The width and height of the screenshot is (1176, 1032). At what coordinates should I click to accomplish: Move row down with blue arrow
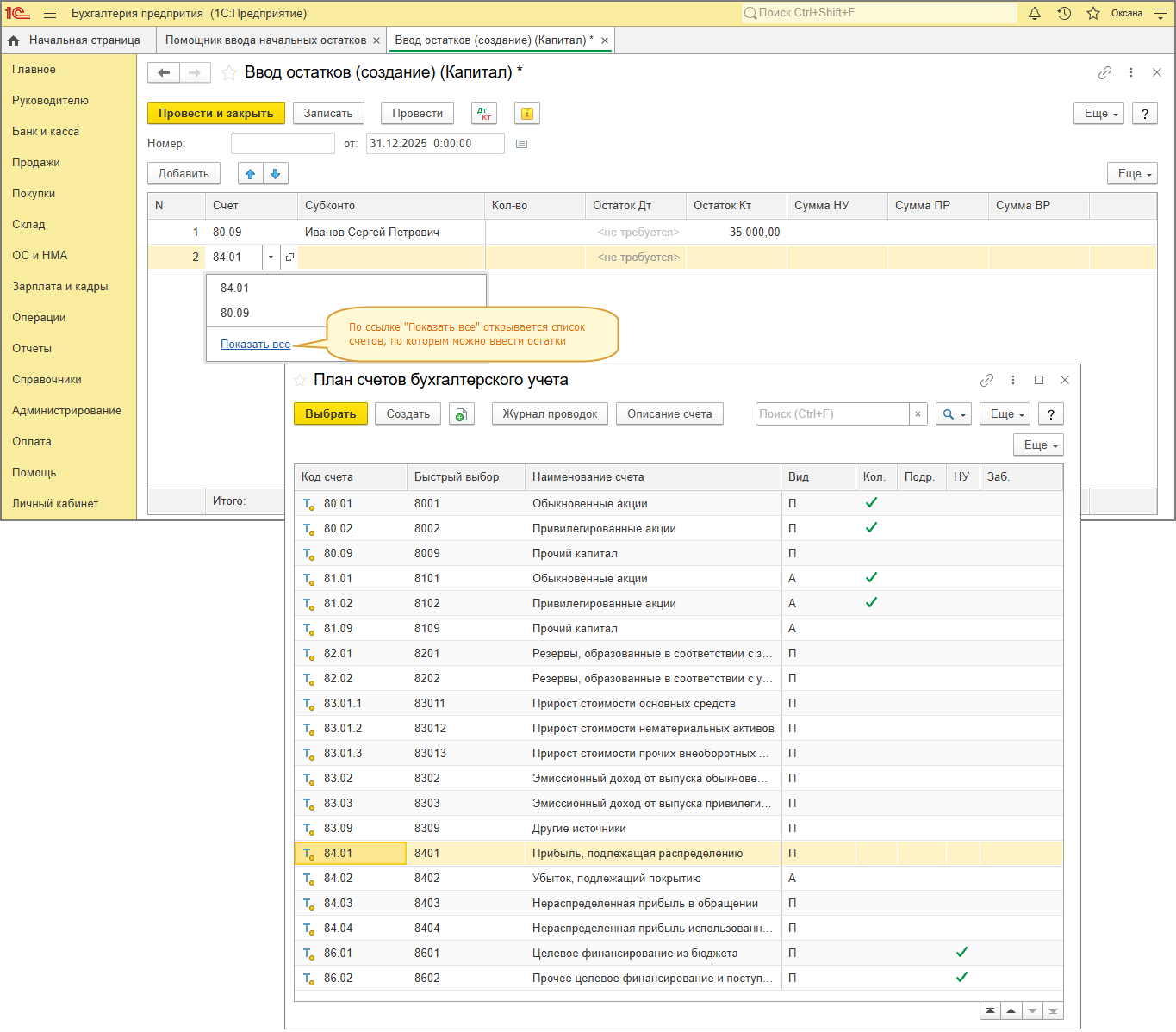tap(276, 174)
